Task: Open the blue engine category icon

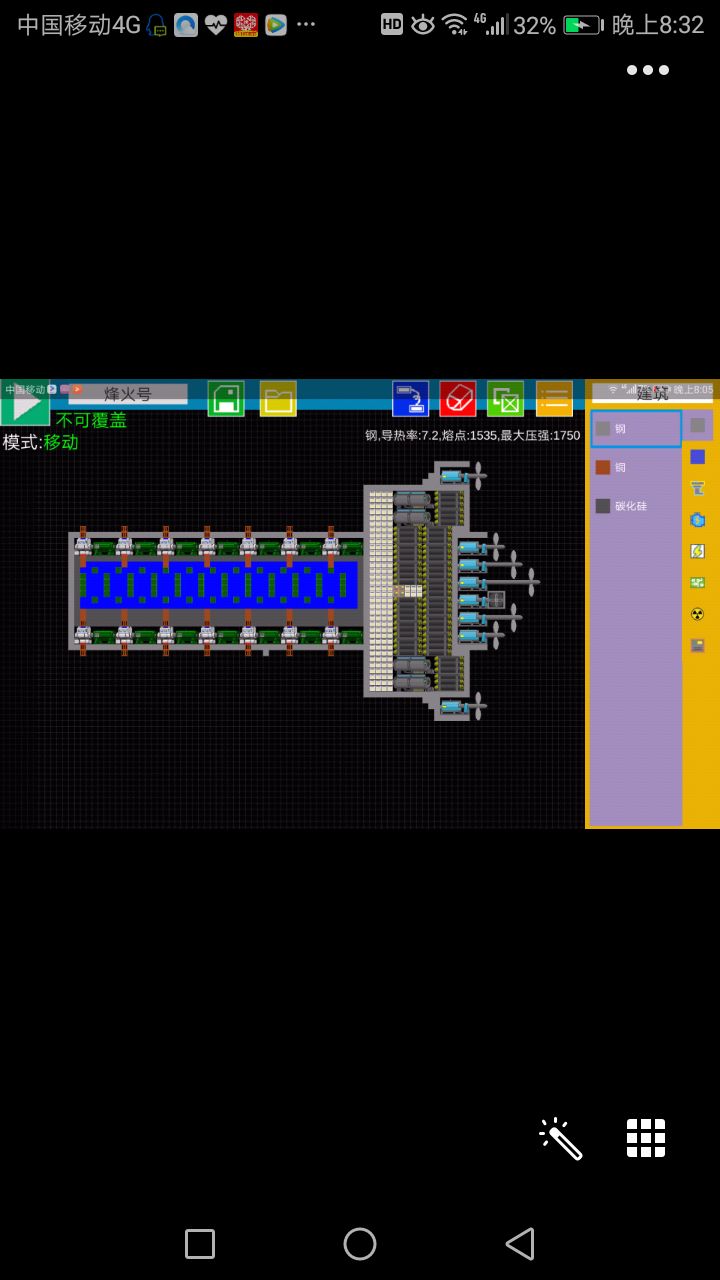Action: [x=698, y=520]
